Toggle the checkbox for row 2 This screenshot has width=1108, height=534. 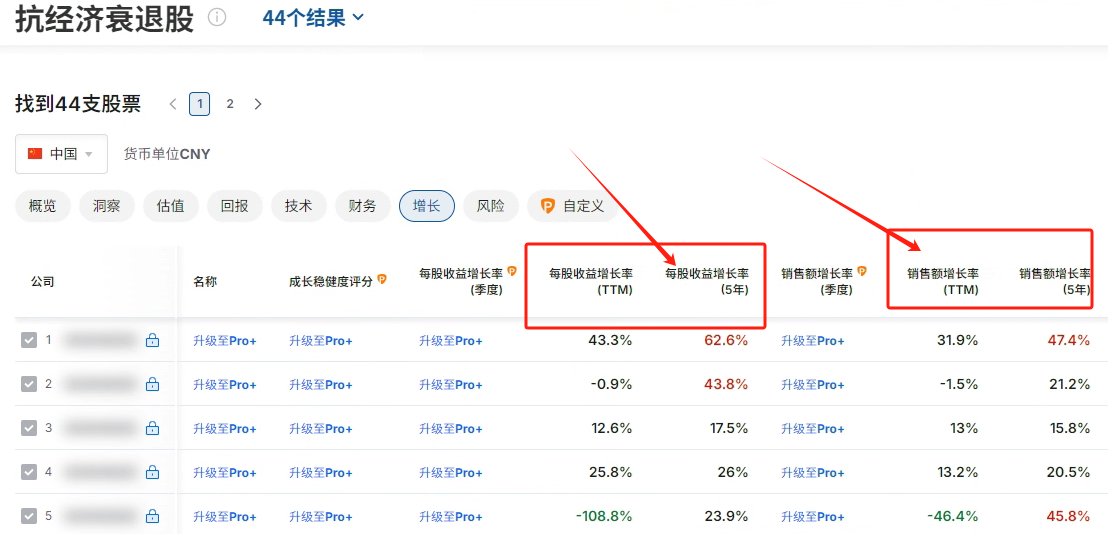pyautogui.click(x=29, y=384)
